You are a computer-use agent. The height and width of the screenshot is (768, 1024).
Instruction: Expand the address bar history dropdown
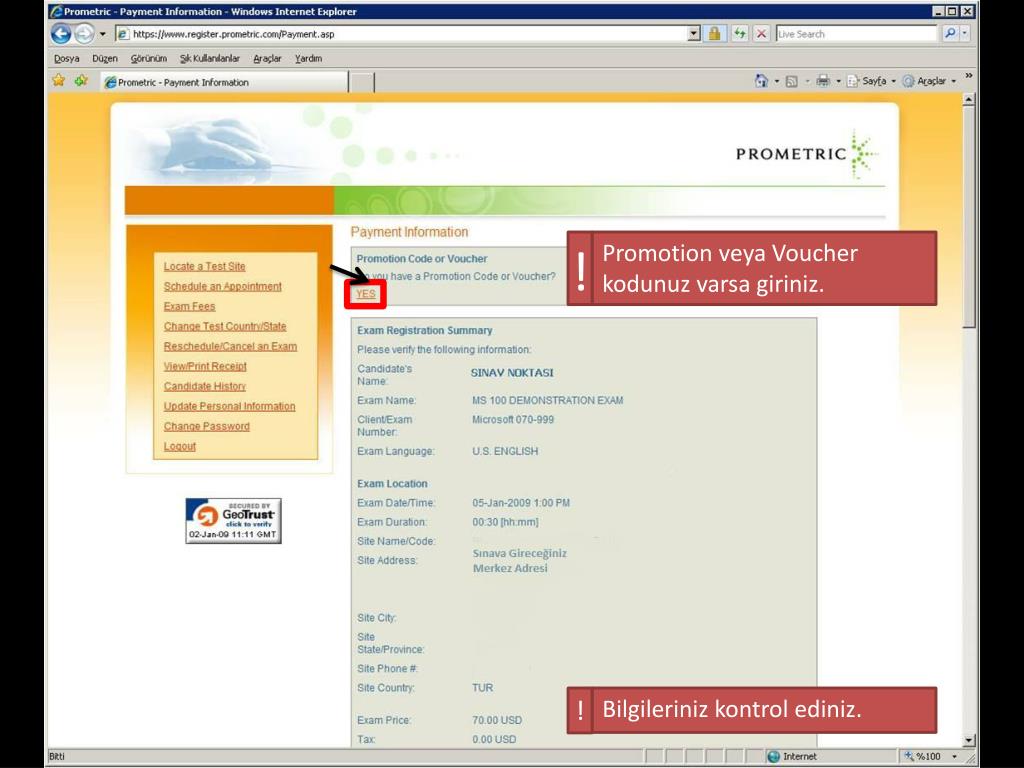click(x=694, y=34)
